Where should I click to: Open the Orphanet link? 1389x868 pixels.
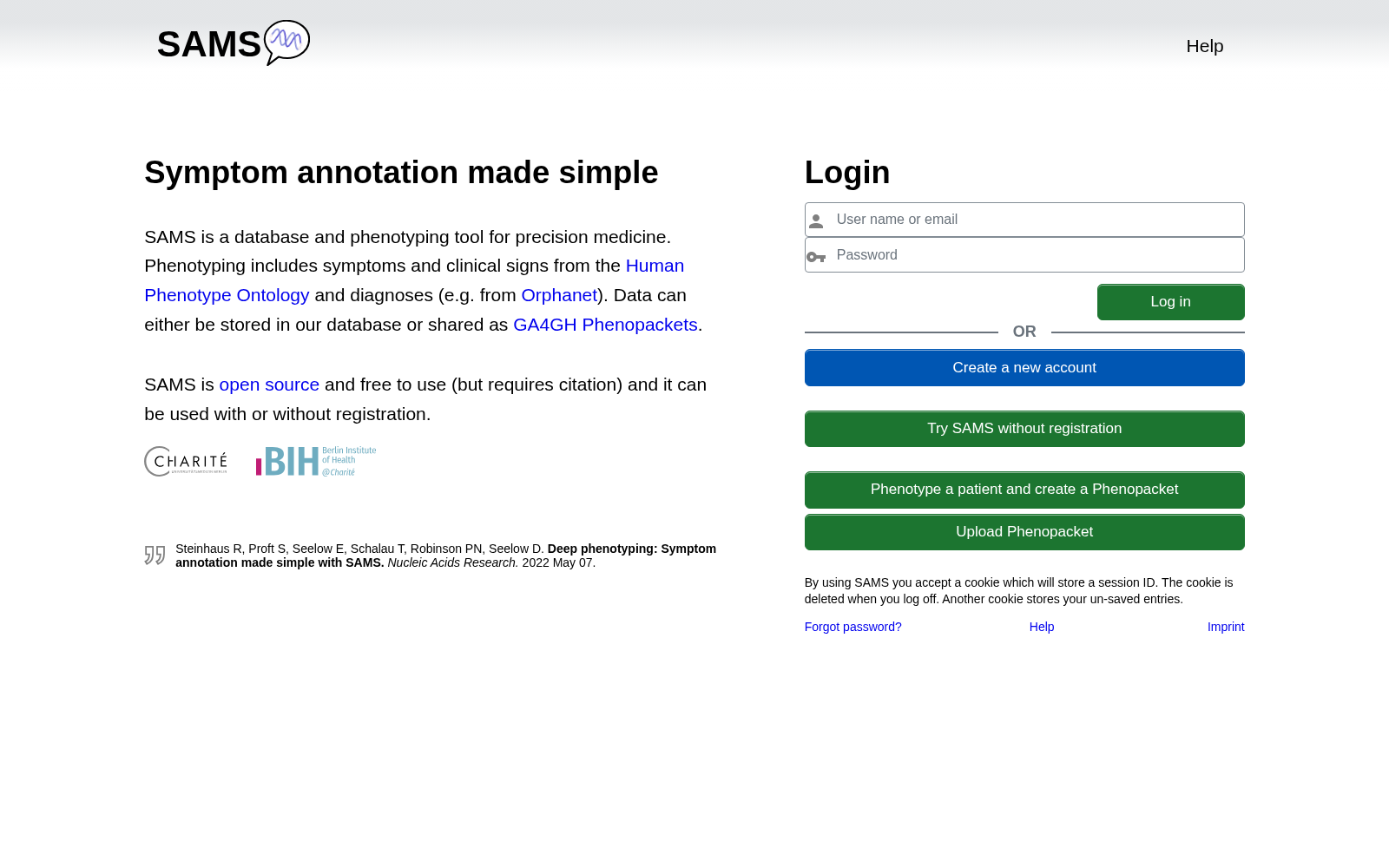[x=559, y=295]
